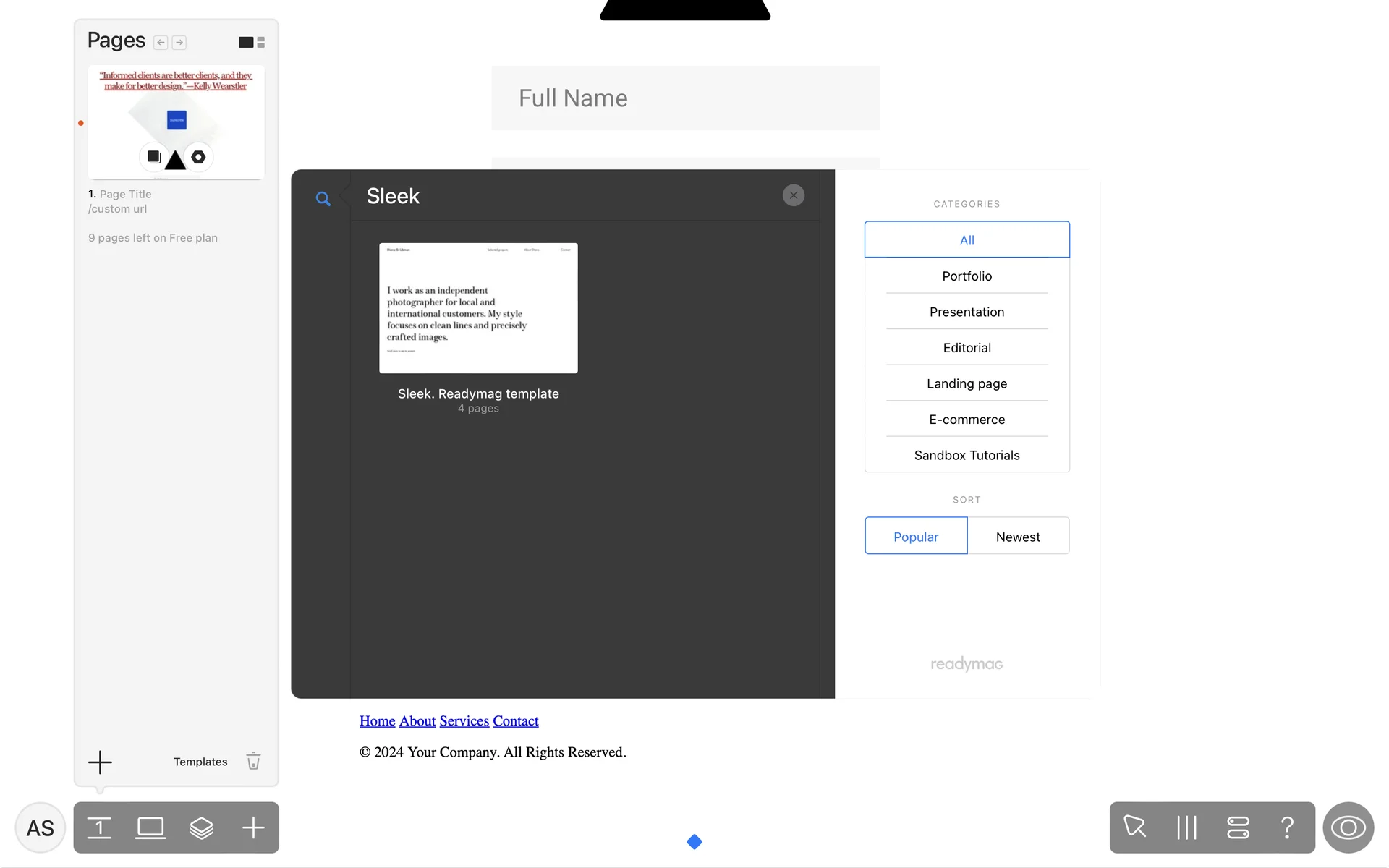This screenshot has height=868, width=1389.
Task: Click the Services footer link
Action: [464, 721]
